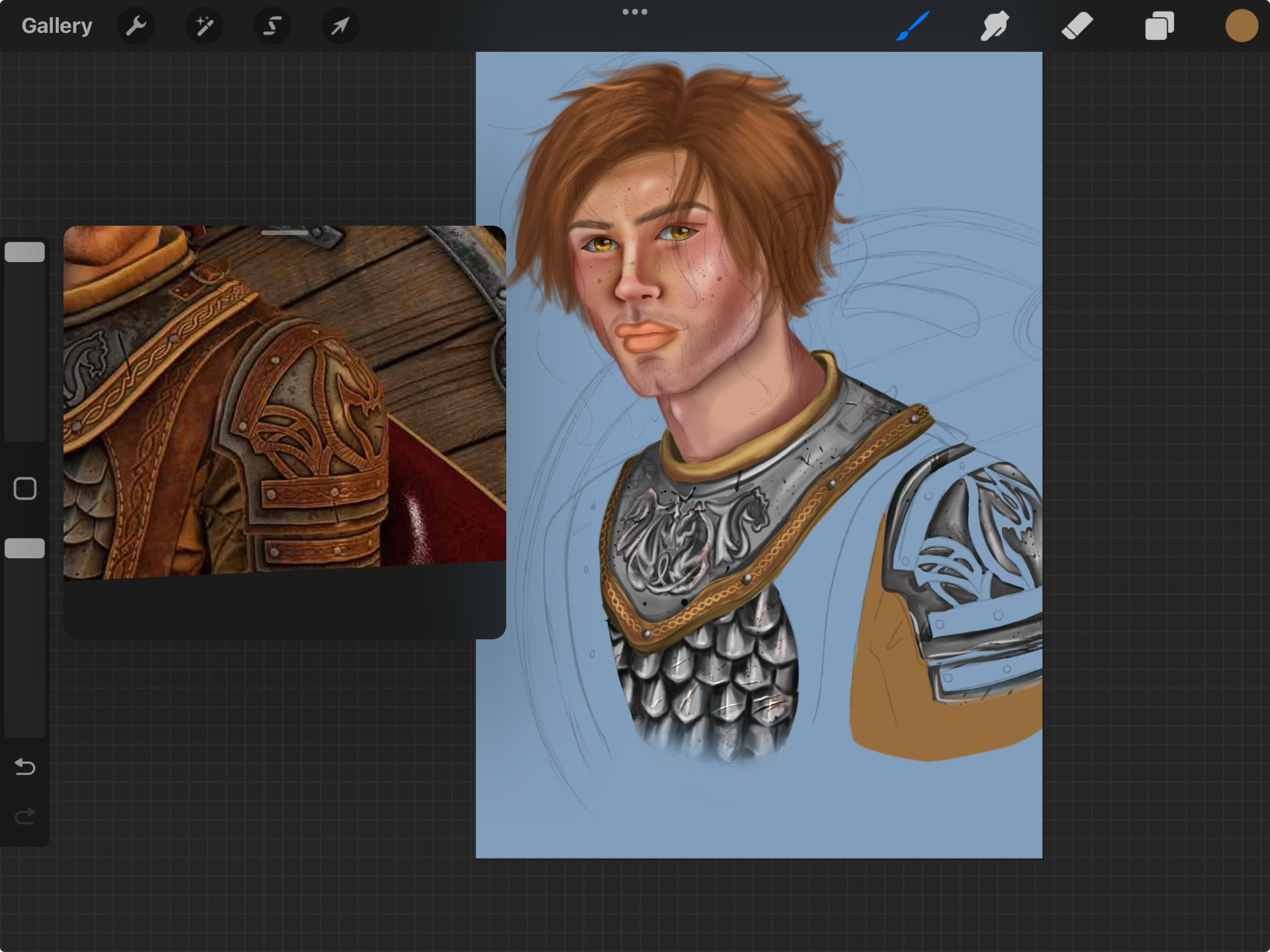Select the Paint brush tool

[913, 26]
